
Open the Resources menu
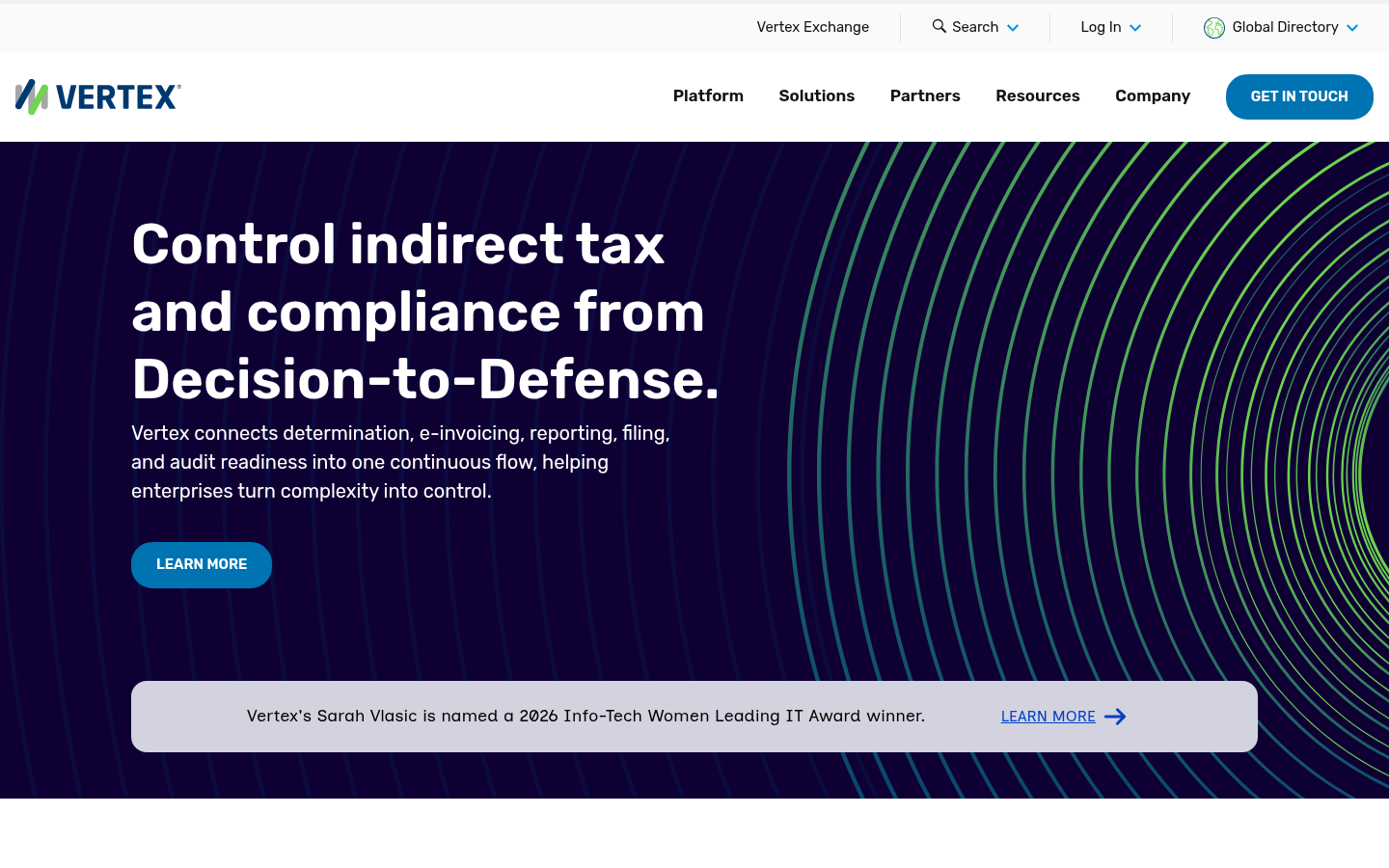(1038, 95)
